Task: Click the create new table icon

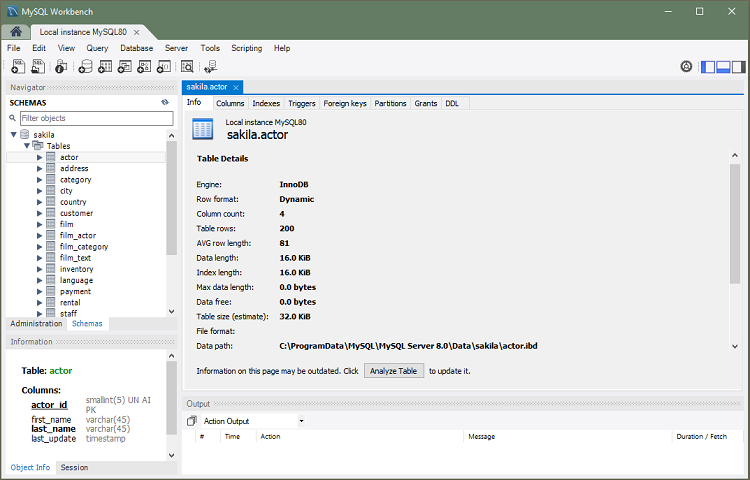Action: click(105, 67)
